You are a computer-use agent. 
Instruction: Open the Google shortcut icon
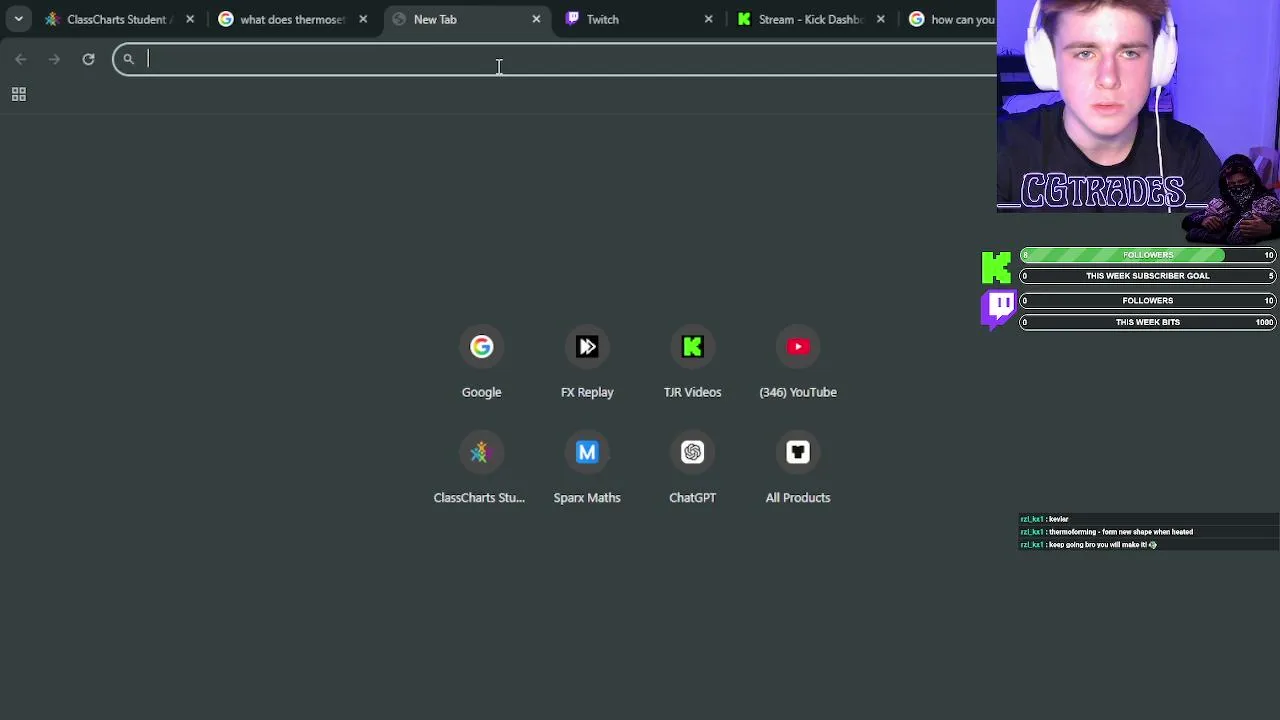point(481,347)
